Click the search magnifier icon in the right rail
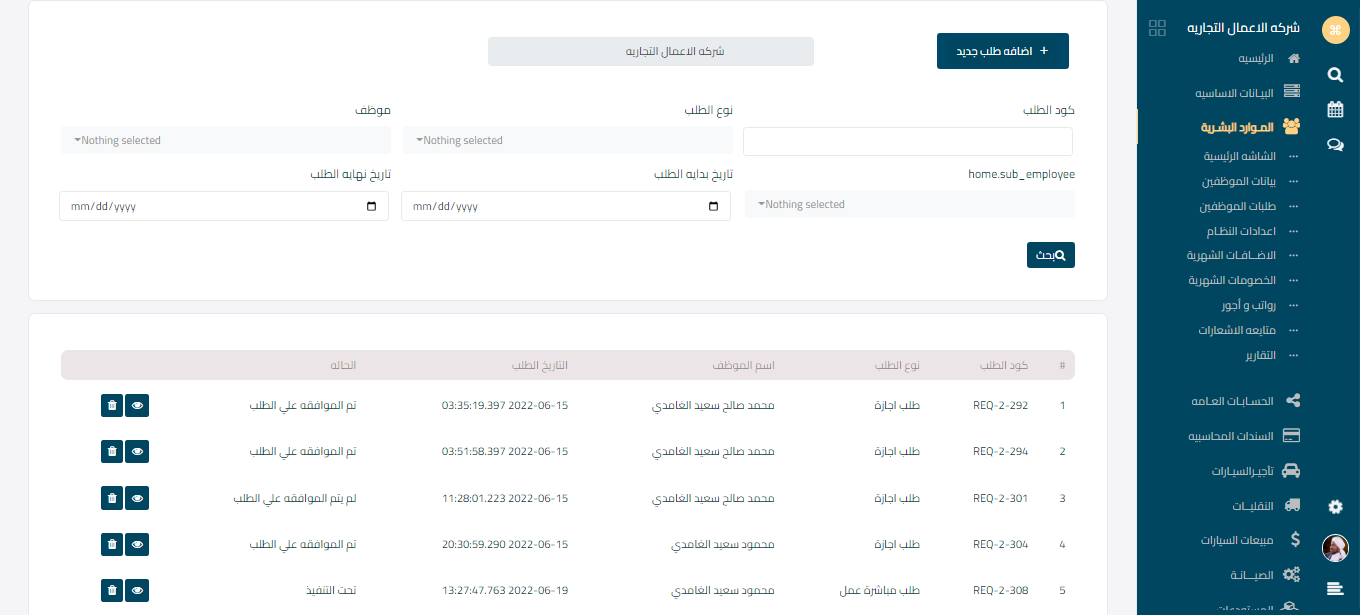 point(1335,74)
